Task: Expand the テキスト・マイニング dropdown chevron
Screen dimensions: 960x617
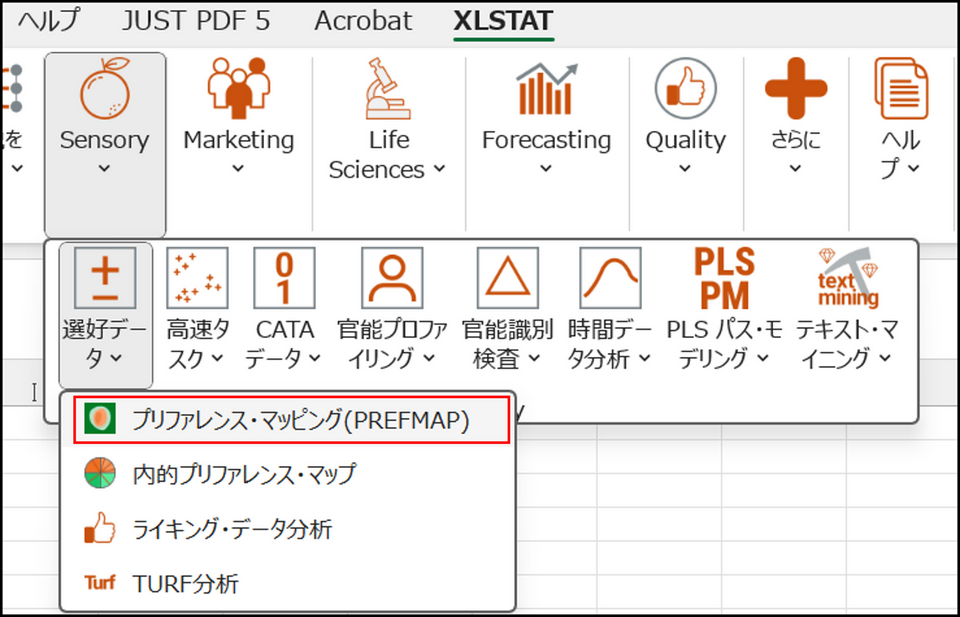Action: point(885,358)
